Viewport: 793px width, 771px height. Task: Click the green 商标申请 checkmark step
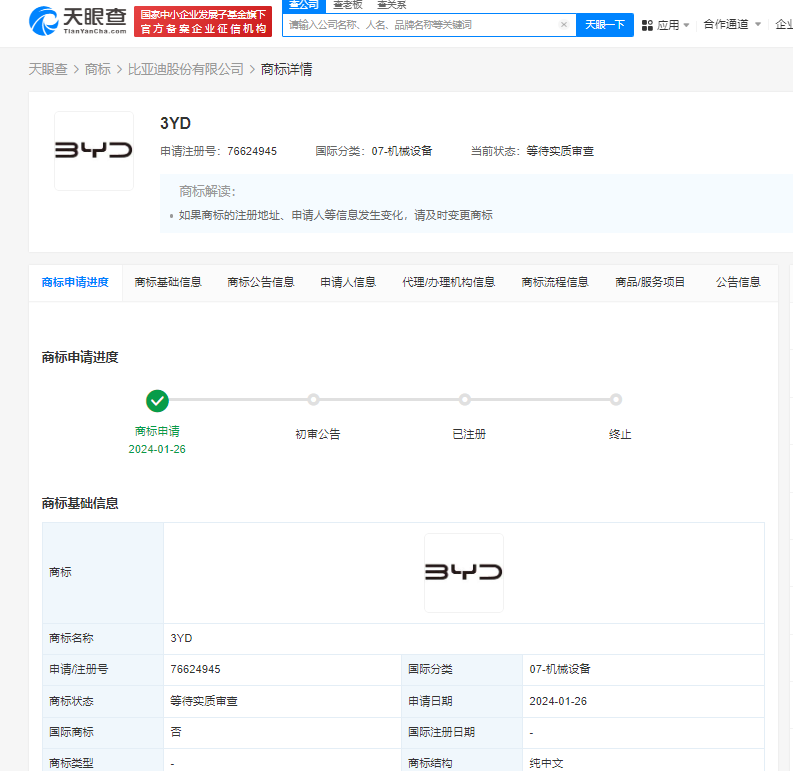[157, 401]
